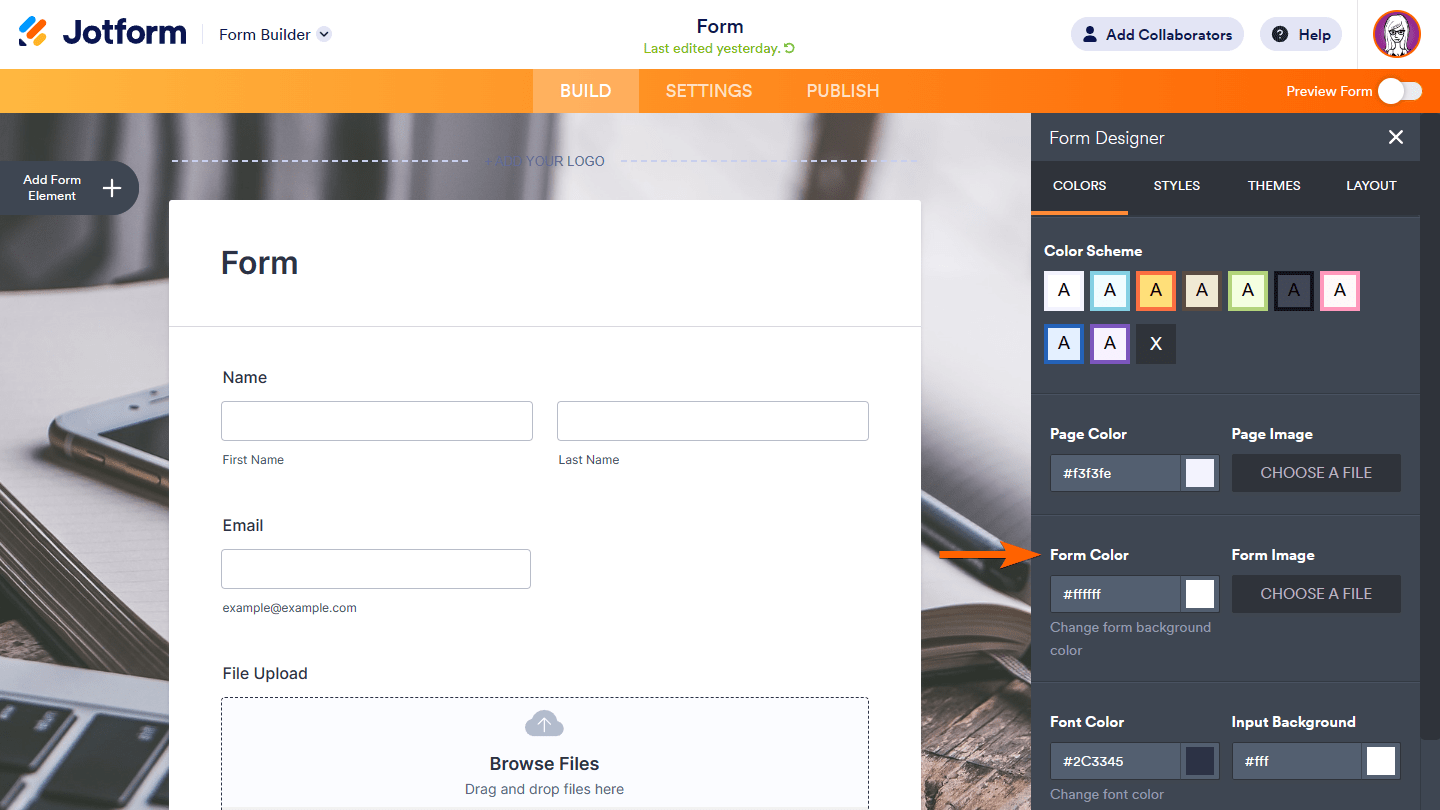The height and width of the screenshot is (810, 1440).
Task: Click the Page Color hex field
Action: (x=1116, y=473)
